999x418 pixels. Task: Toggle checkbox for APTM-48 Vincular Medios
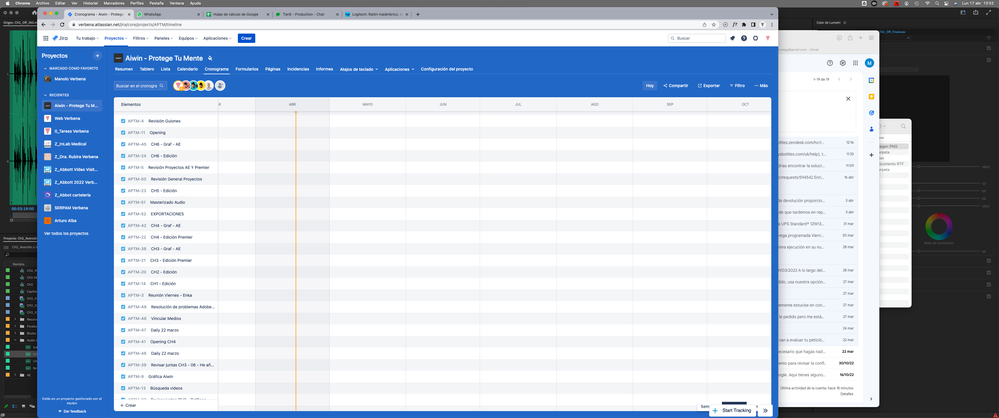(x=123, y=318)
